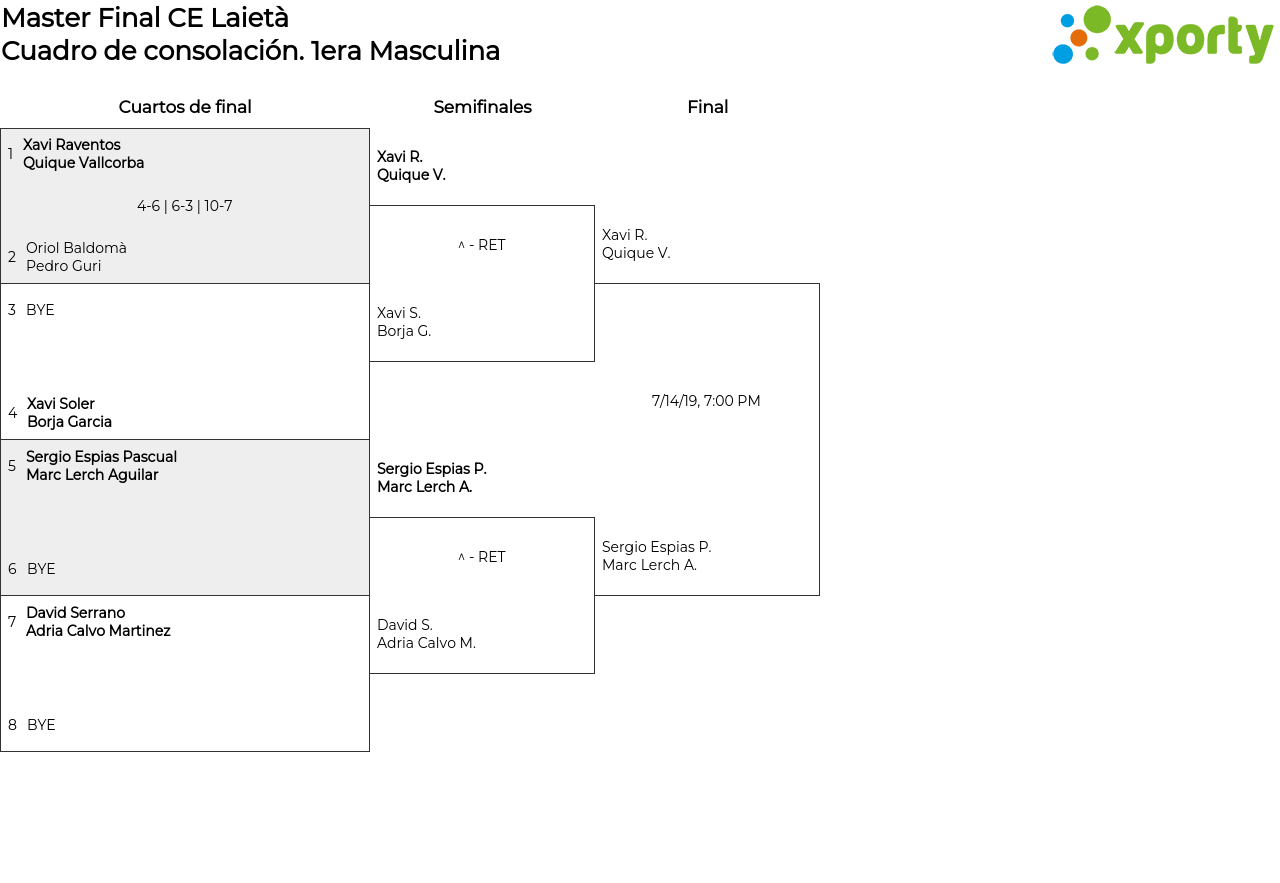Select Xavi S. / Borja G. semifinal entry
This screenshot has width=1280, height=883.
(x=404, y=322)
